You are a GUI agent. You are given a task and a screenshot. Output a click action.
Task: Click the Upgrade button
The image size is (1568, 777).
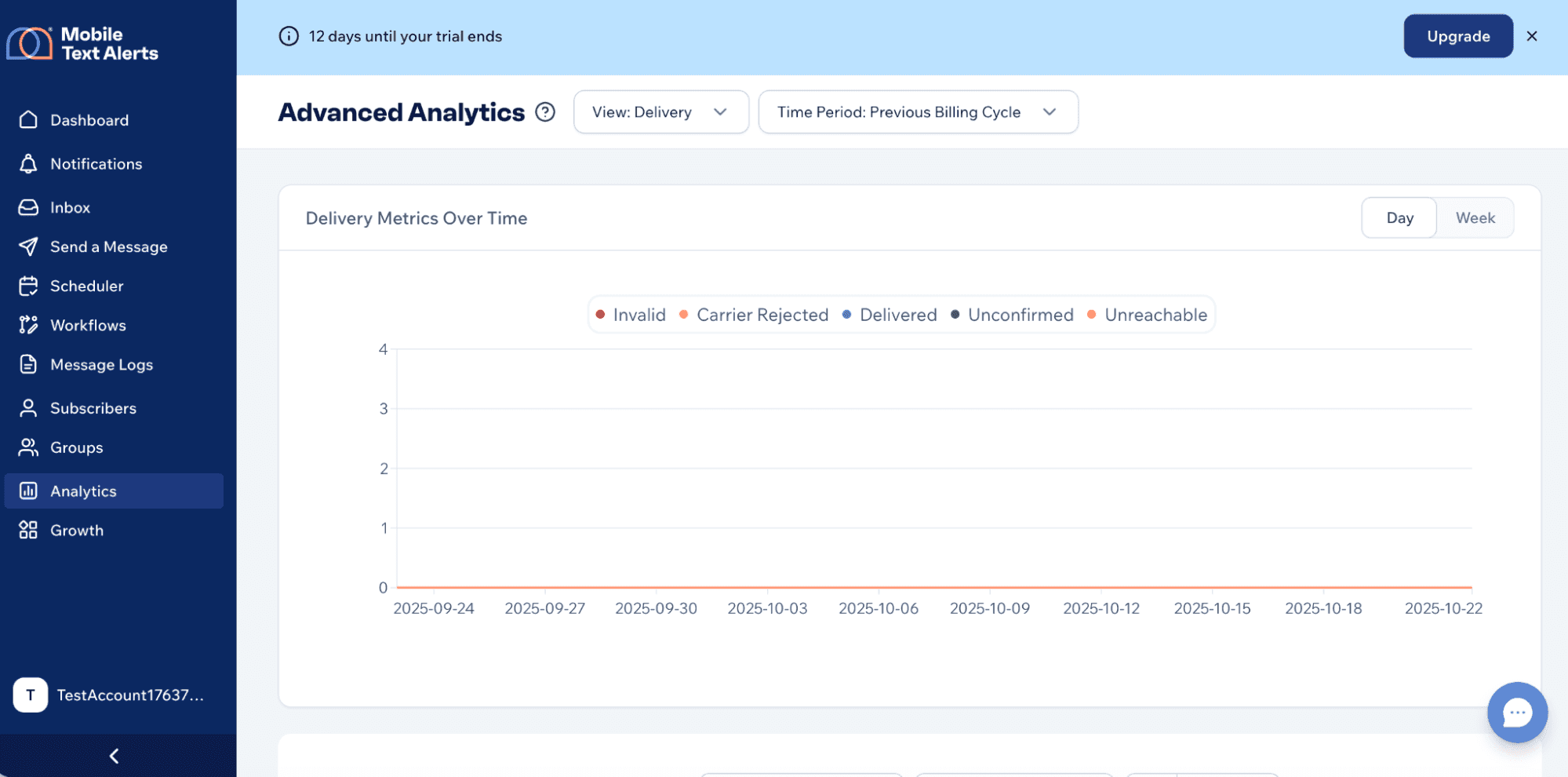[x=1457, y=36]
